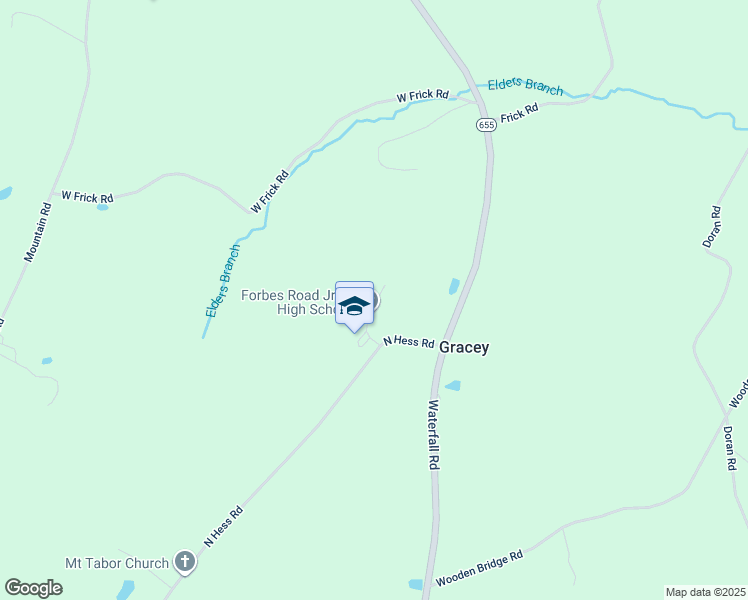Viewport: 748px width, 600px height.
Task: Click the lower Doran Rd label
Action: pos(729,448)
